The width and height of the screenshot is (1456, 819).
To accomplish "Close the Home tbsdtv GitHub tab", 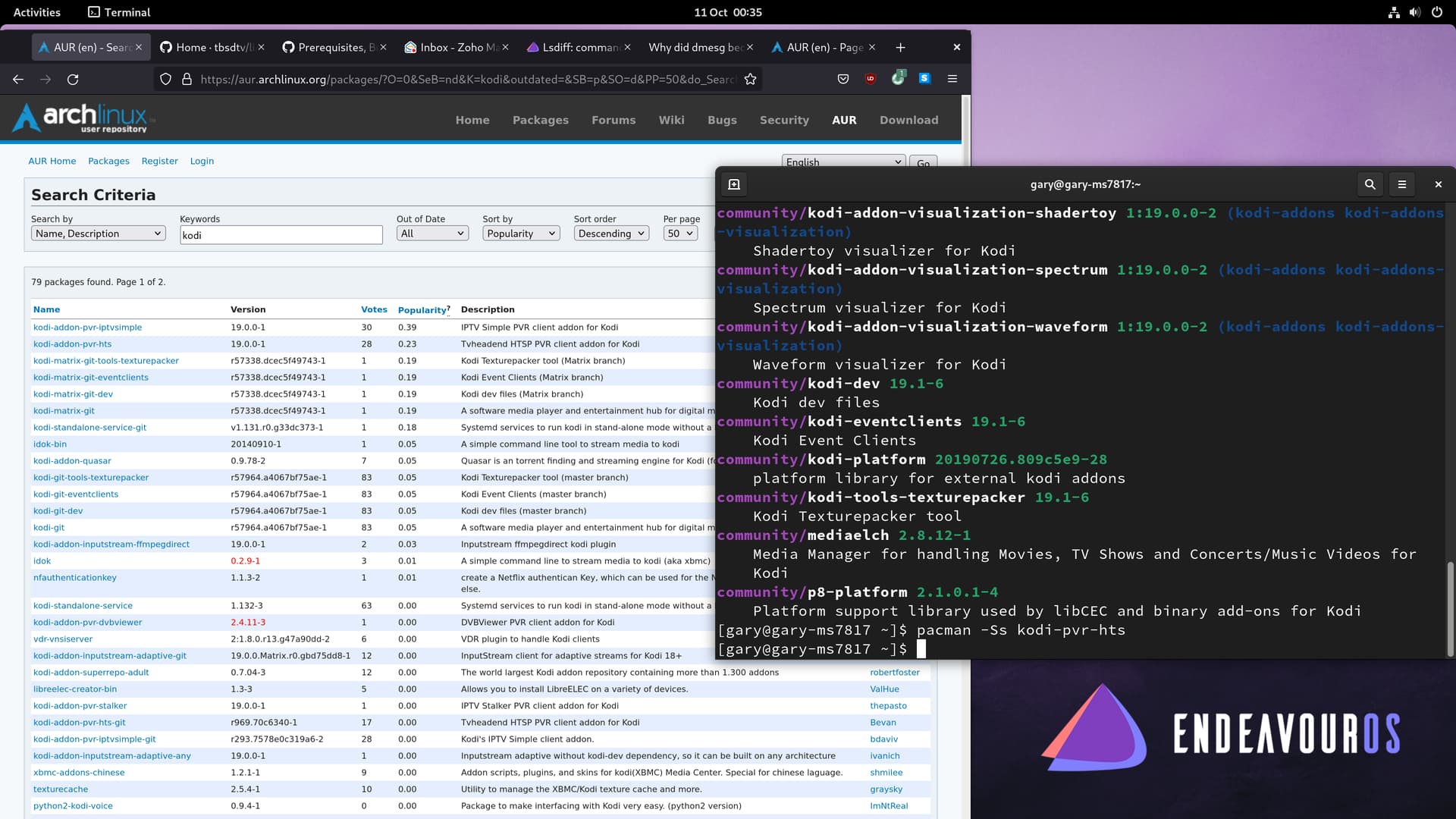I will pos(261,47).
